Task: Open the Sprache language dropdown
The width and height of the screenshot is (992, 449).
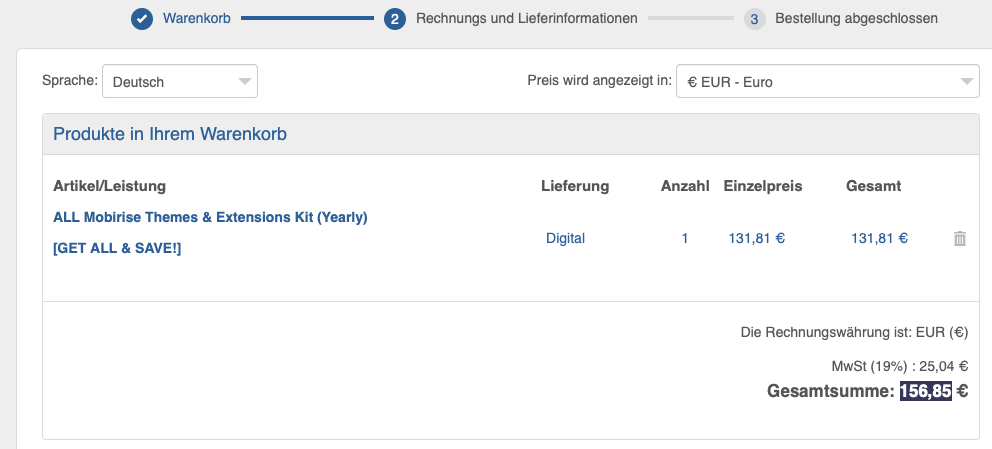Action: [180, 82]
